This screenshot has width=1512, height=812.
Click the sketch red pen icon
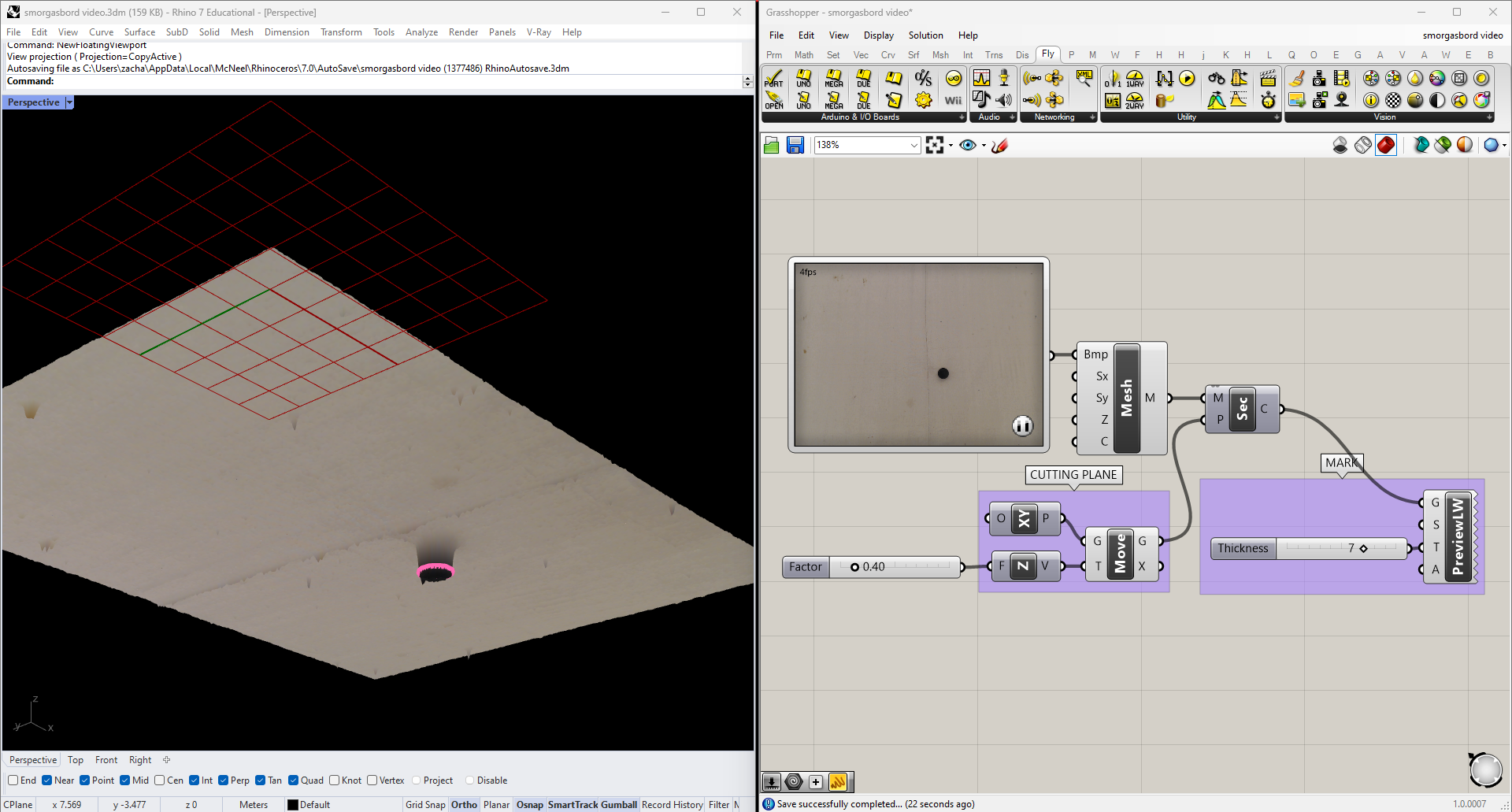click(999, 145)
